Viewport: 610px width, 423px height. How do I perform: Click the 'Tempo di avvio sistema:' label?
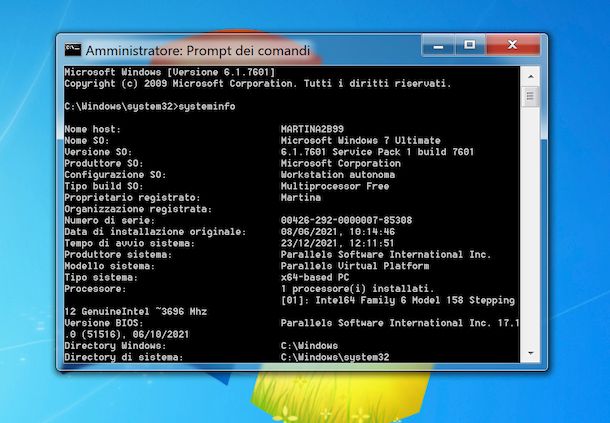pyautogui.click(x=130, y=243)
